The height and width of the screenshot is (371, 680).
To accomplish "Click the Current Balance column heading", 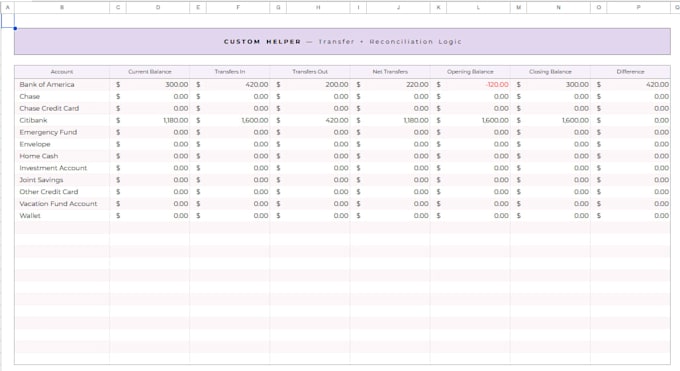I will pos(150,72).
